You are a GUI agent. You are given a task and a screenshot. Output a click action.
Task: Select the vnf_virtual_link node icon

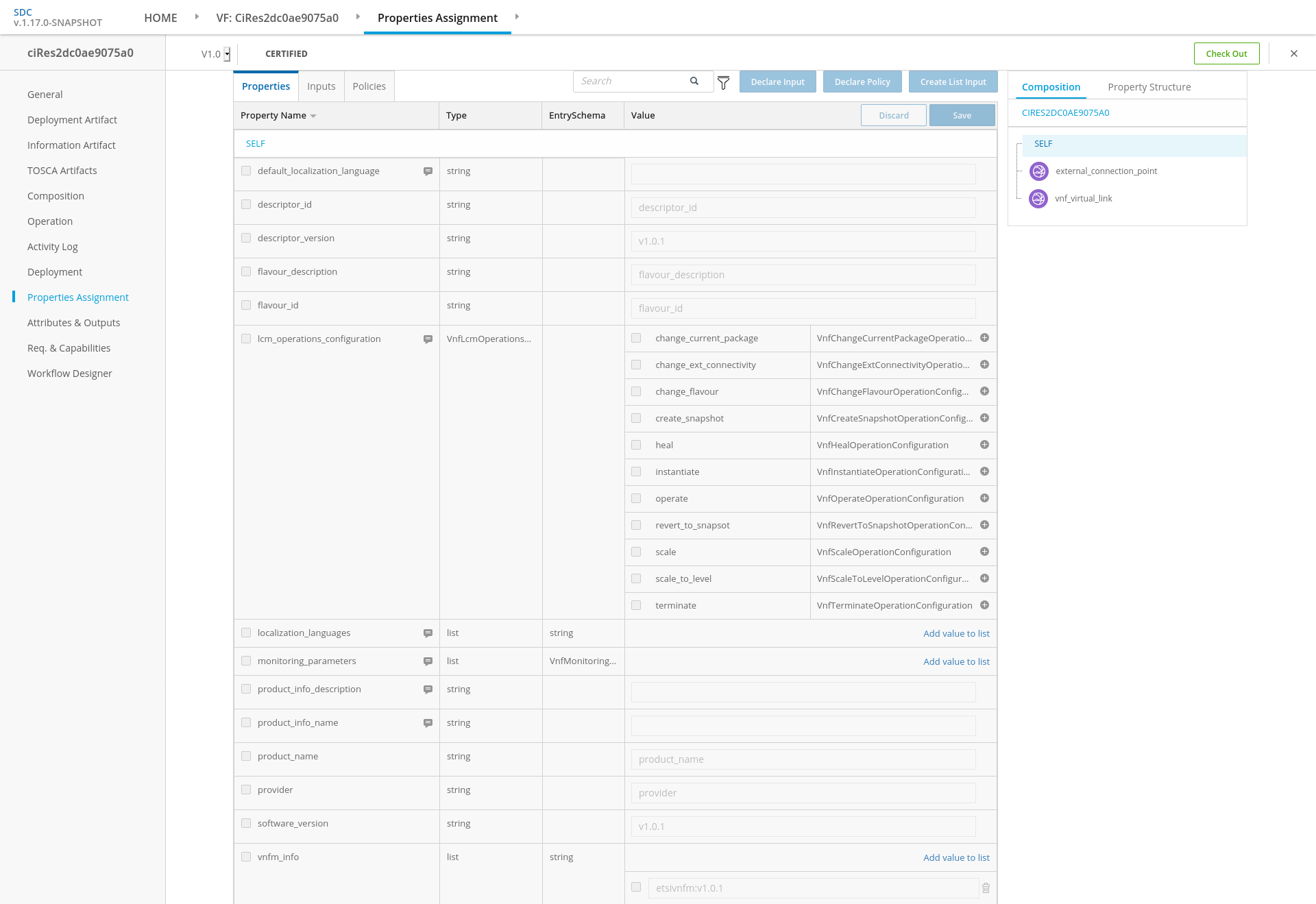[x=1039, y=199]
